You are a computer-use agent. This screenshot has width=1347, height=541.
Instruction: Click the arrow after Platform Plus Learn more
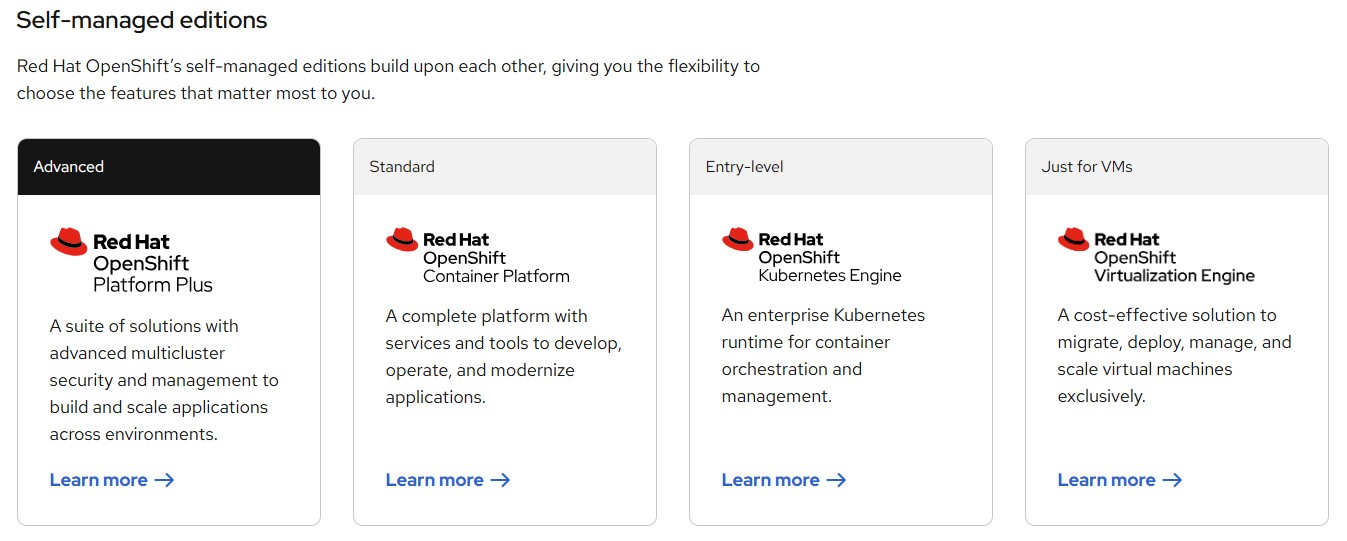click(x=165, y=480)
